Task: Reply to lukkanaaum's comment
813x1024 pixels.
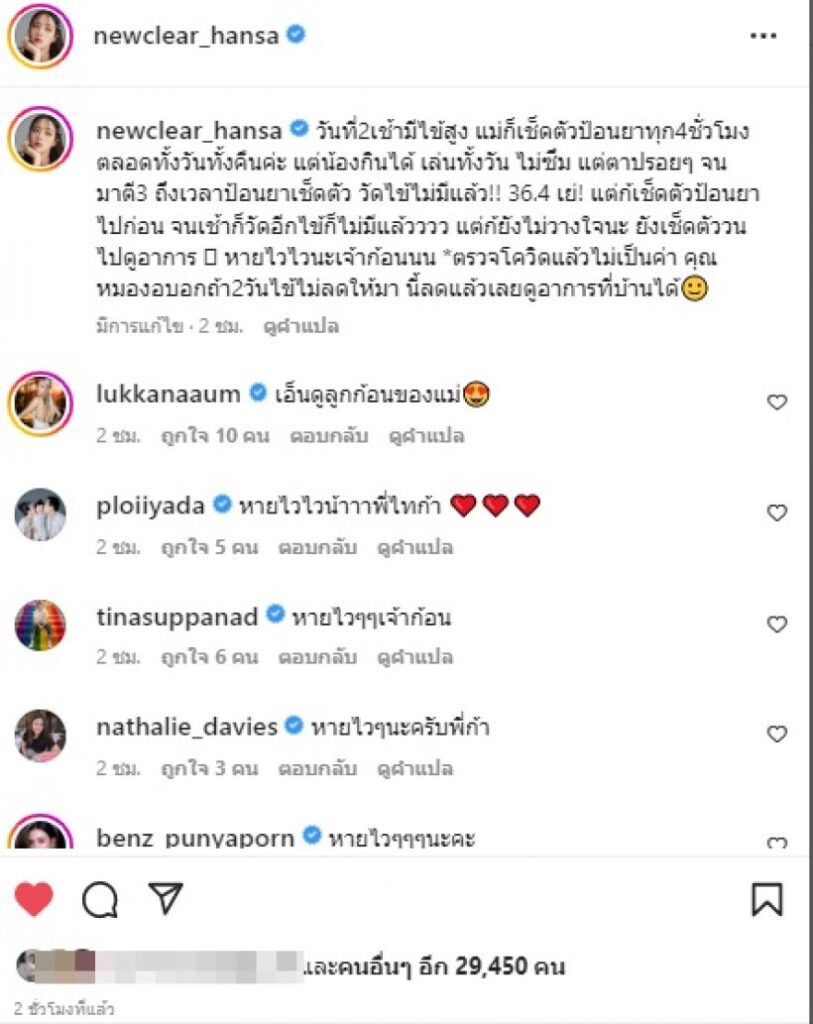Action: 329,436
